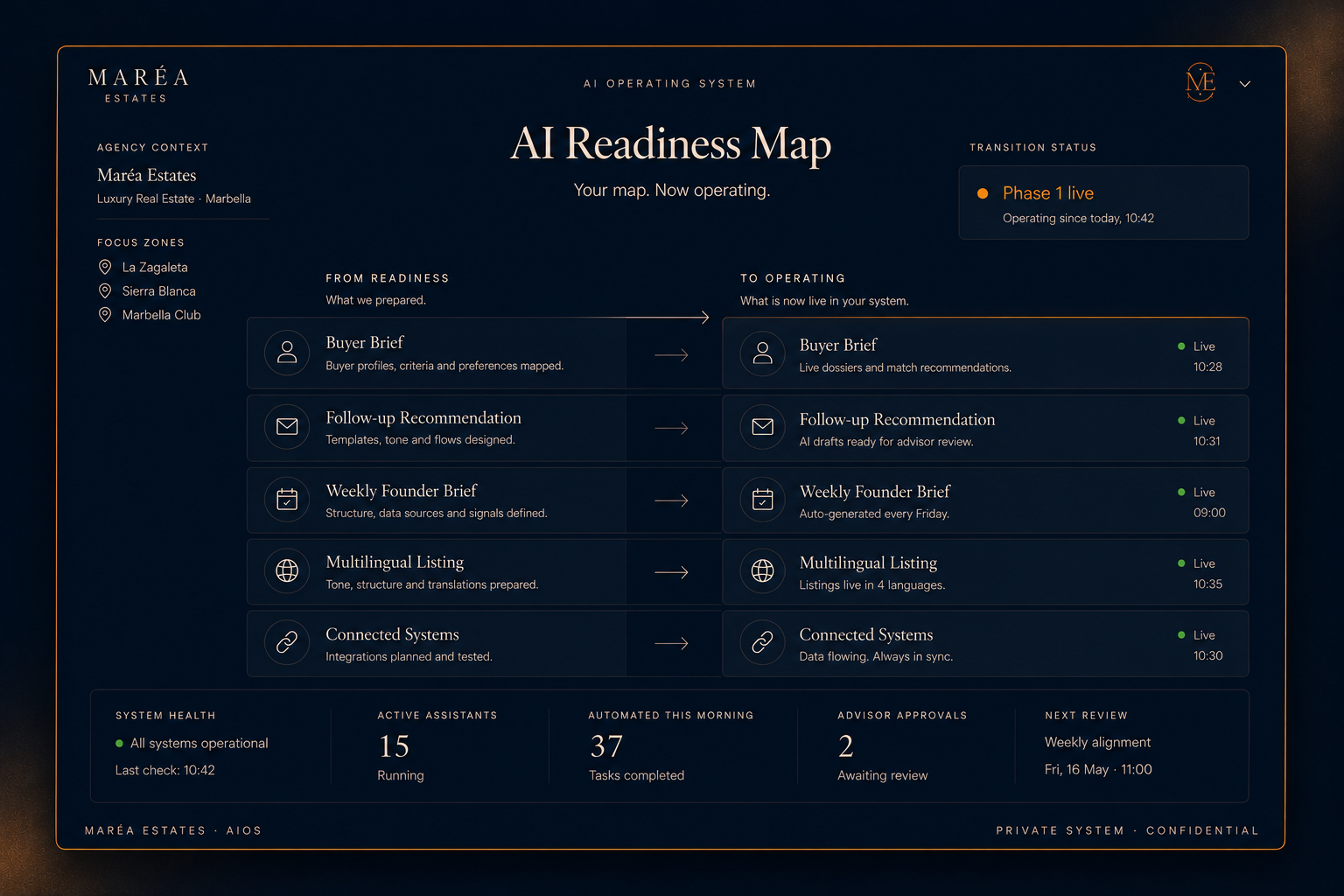1344x896 pixels.
Task: Click calendar icon in live Weekly Founder Brief
Action: point(763,500)
